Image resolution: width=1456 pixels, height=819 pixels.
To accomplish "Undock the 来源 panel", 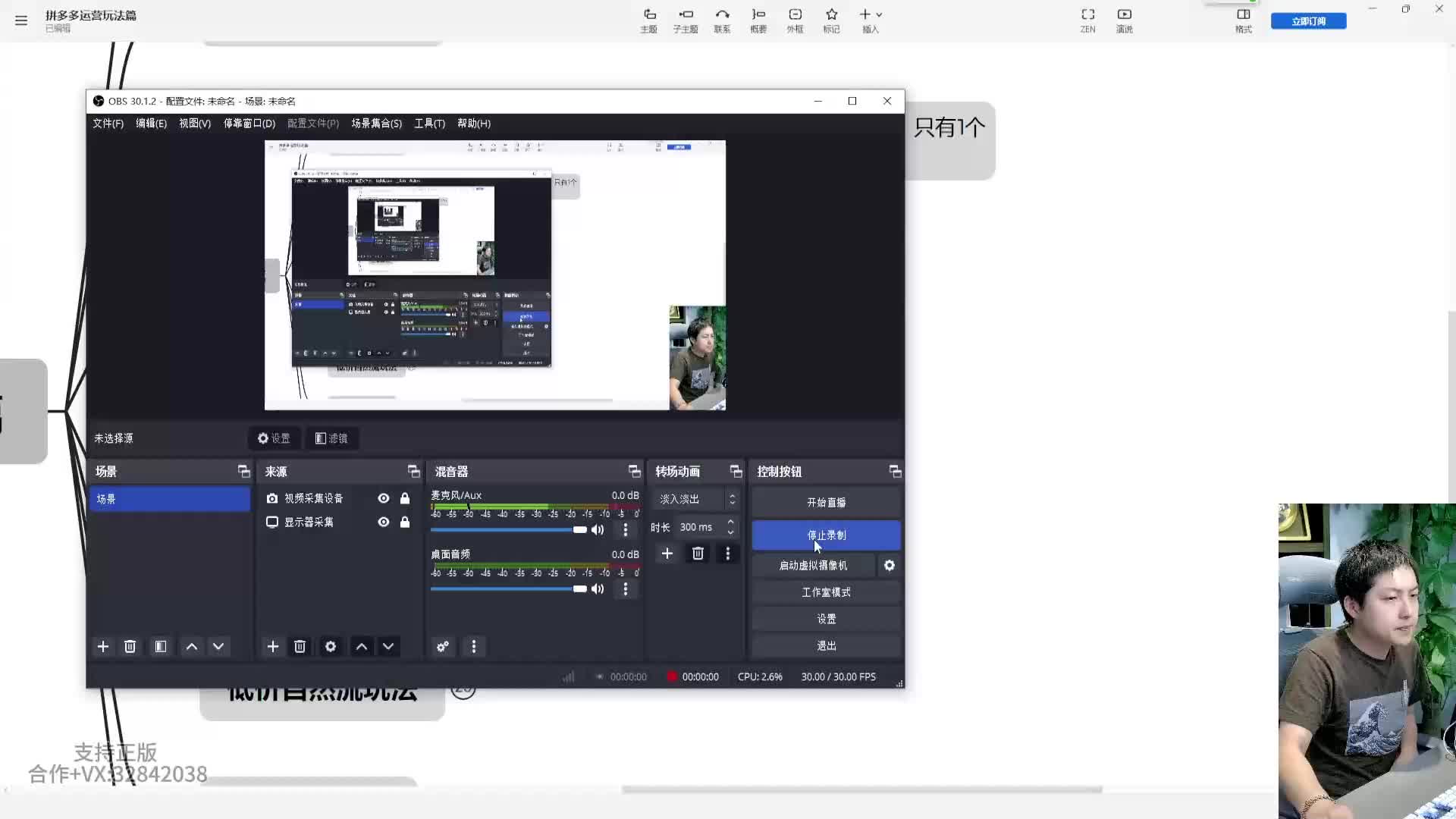I will point(413,472).
